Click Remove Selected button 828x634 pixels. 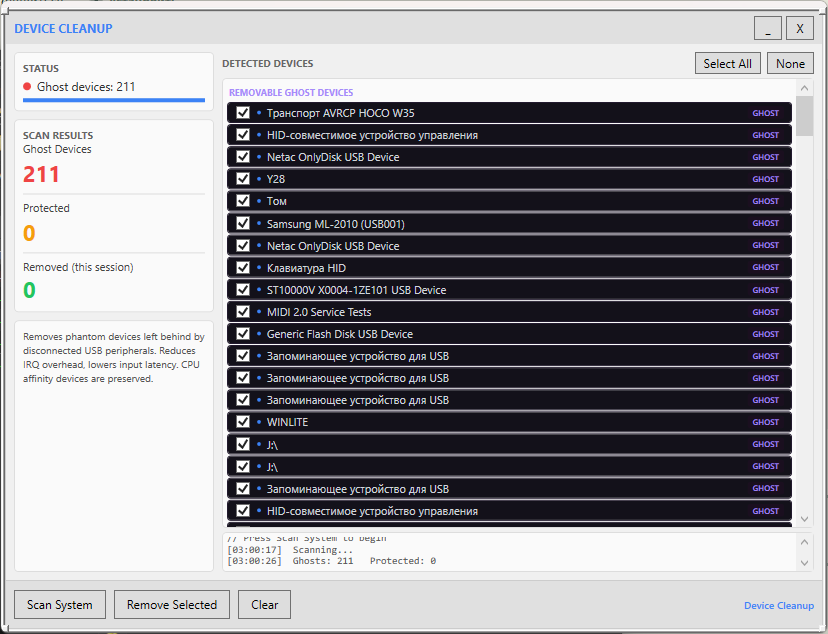click(x=172, y=605)
